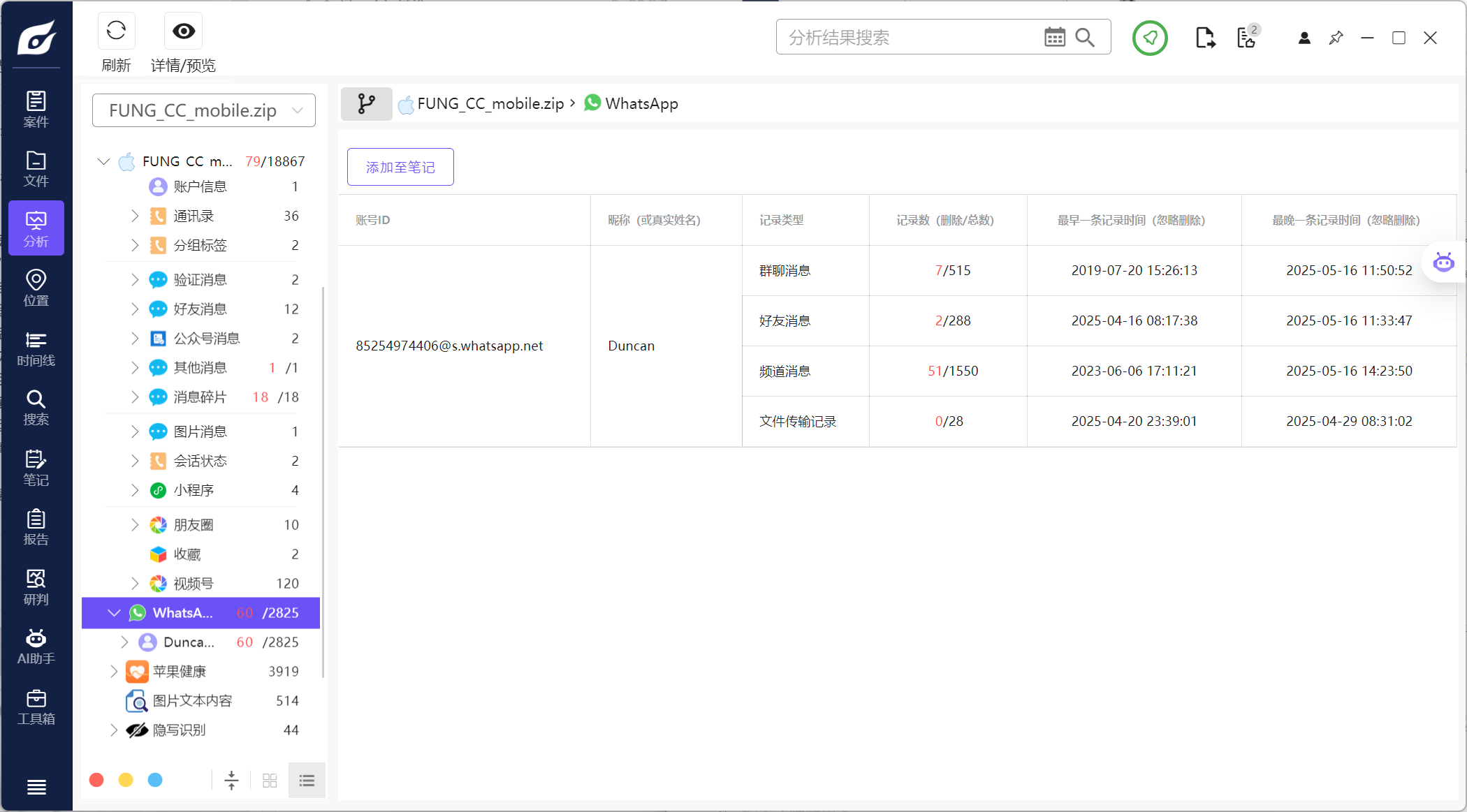Click the branch tree icon beside breadcrumb

pyautogui.click(x=366, y=104)
